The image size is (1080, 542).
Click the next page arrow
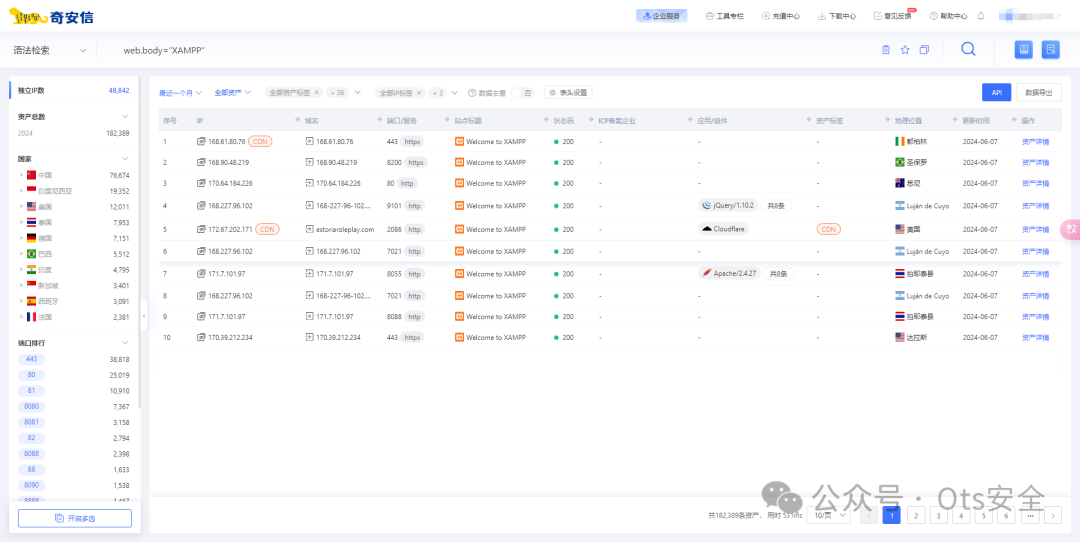1053,515
